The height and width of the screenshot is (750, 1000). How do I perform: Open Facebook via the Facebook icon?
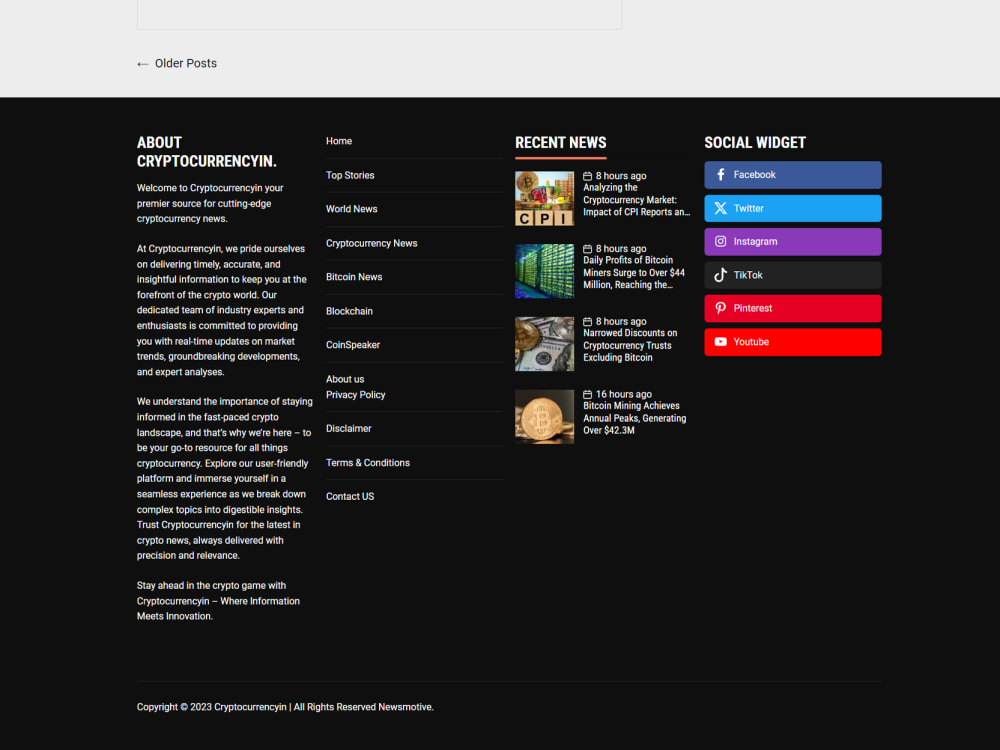pos(720,174)
